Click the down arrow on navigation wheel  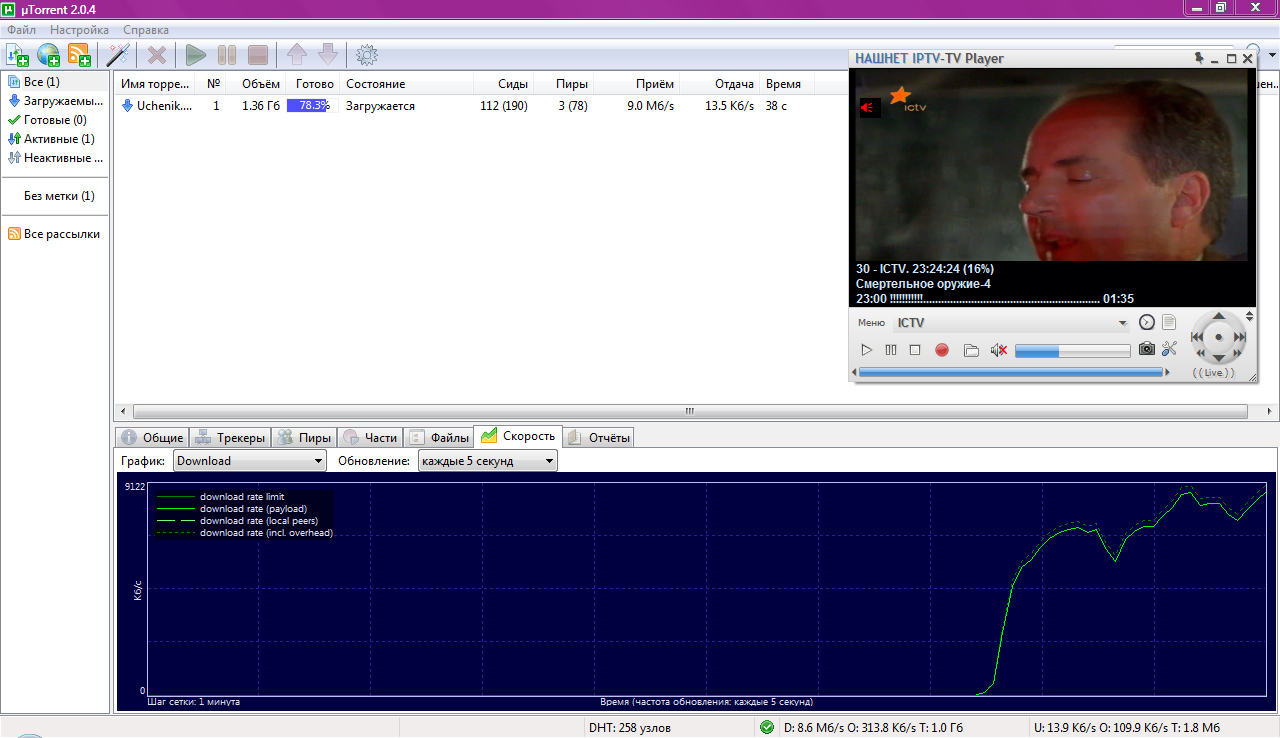(x=1218, y=357)
